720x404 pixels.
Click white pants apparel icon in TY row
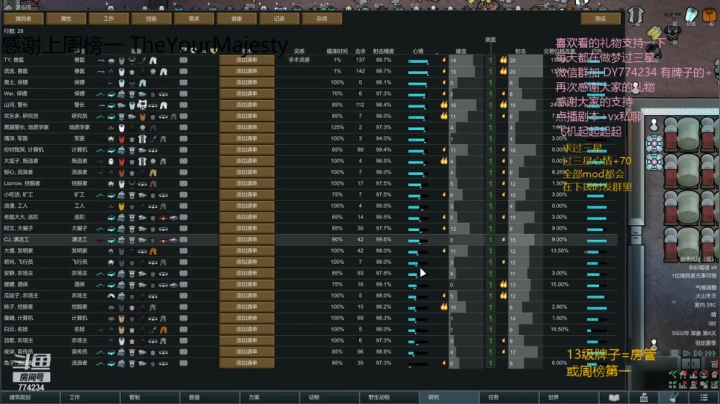tap(153, 60)
